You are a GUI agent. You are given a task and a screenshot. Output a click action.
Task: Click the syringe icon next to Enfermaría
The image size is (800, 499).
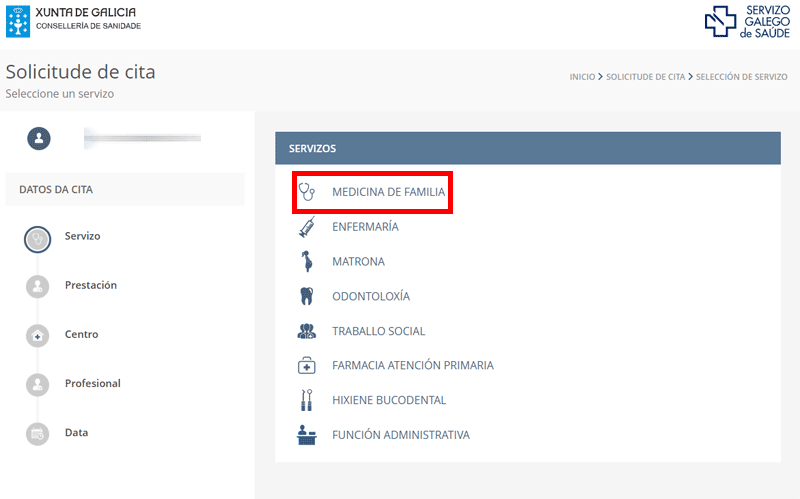[x=307, y=227]
